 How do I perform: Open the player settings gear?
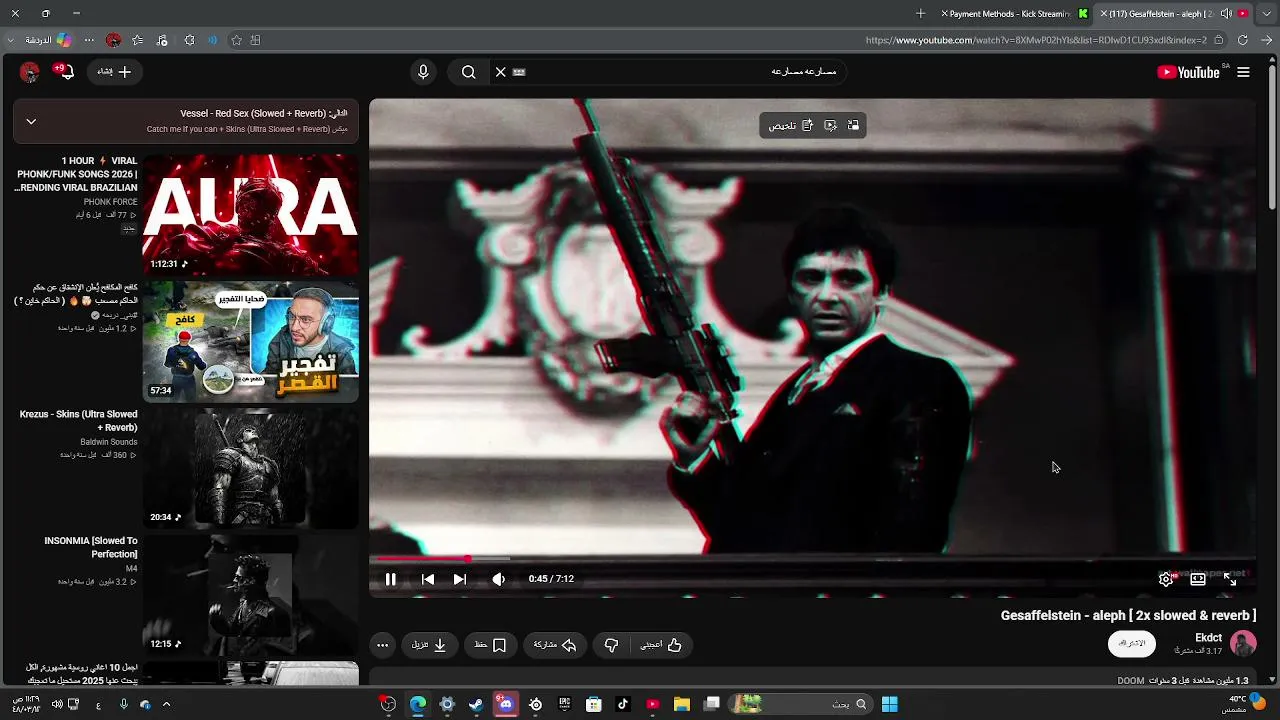(1166, 579)
